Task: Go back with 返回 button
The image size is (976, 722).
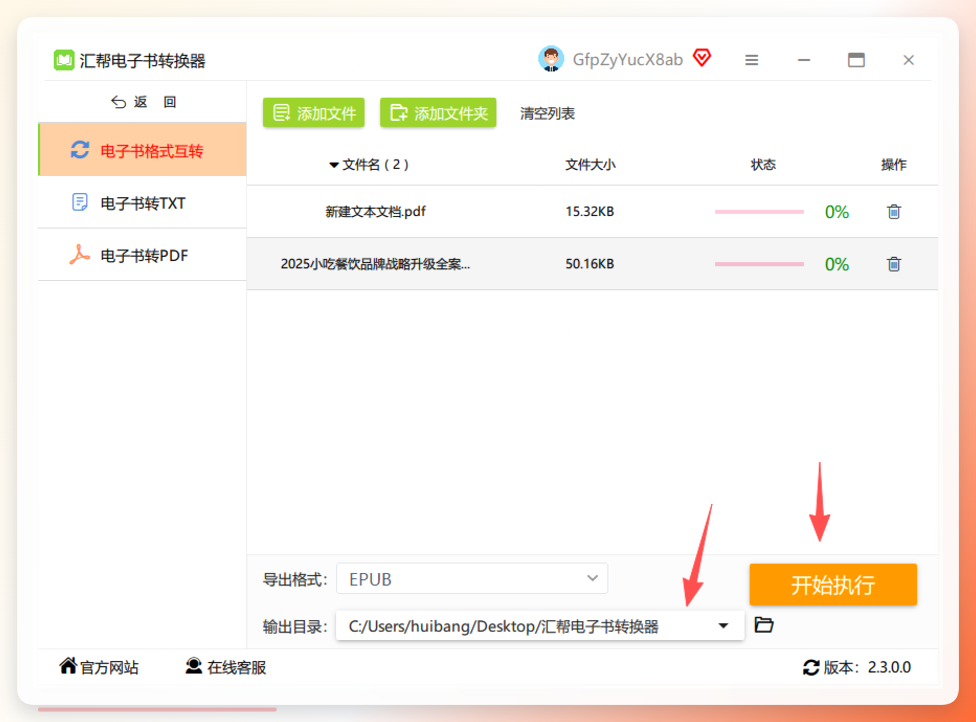Action: (144, 102)
